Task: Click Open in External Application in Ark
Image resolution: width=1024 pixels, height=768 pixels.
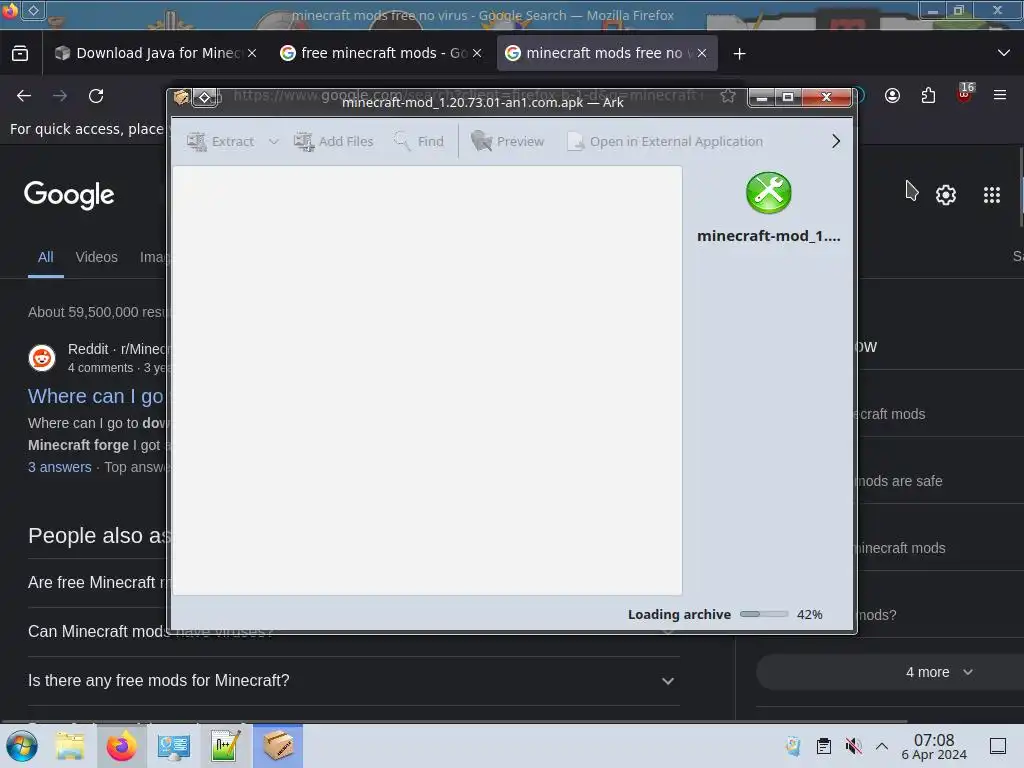Action: [x=665, y=141]
